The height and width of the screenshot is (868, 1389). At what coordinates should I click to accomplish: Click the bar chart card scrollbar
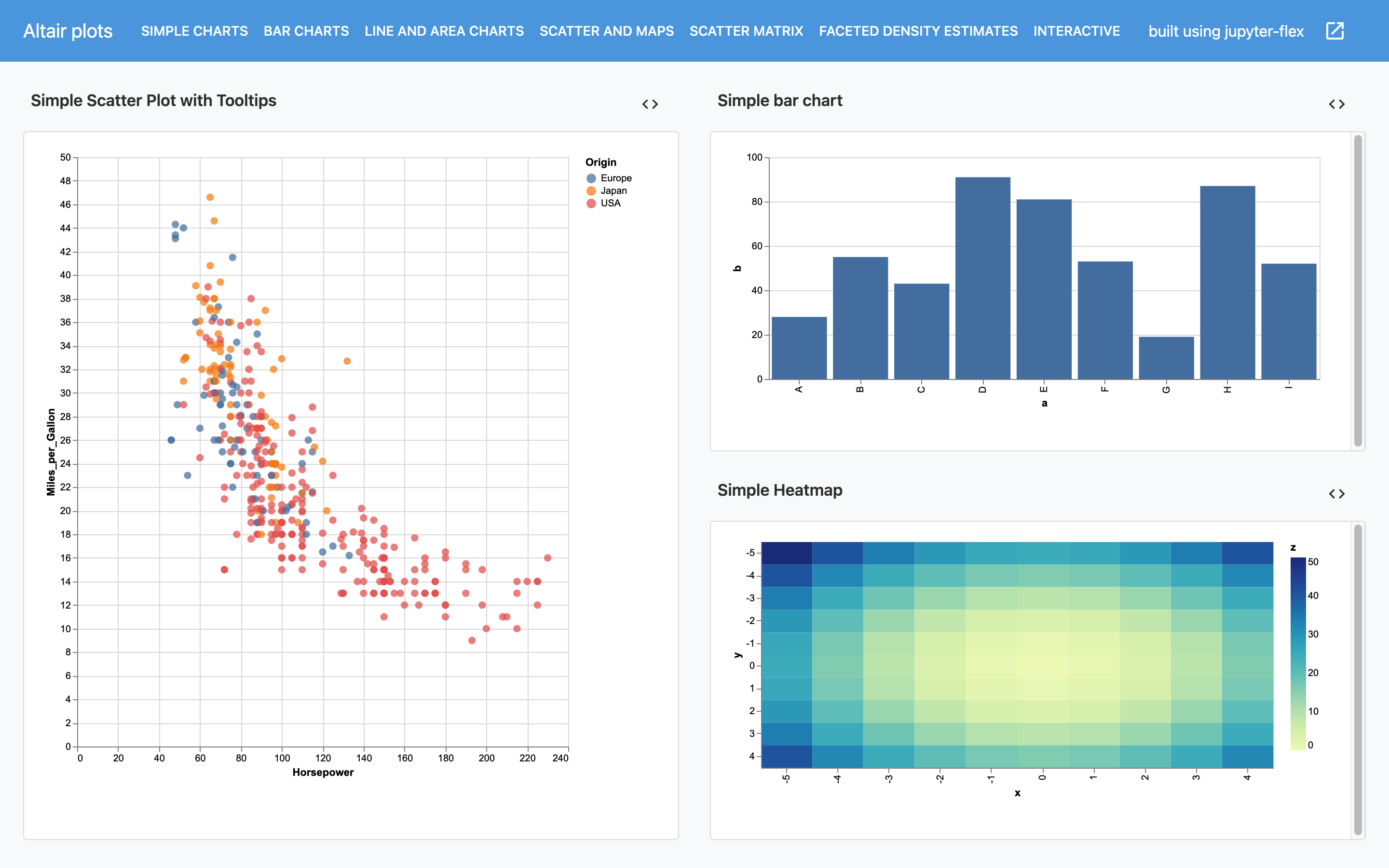point(1358,290)
